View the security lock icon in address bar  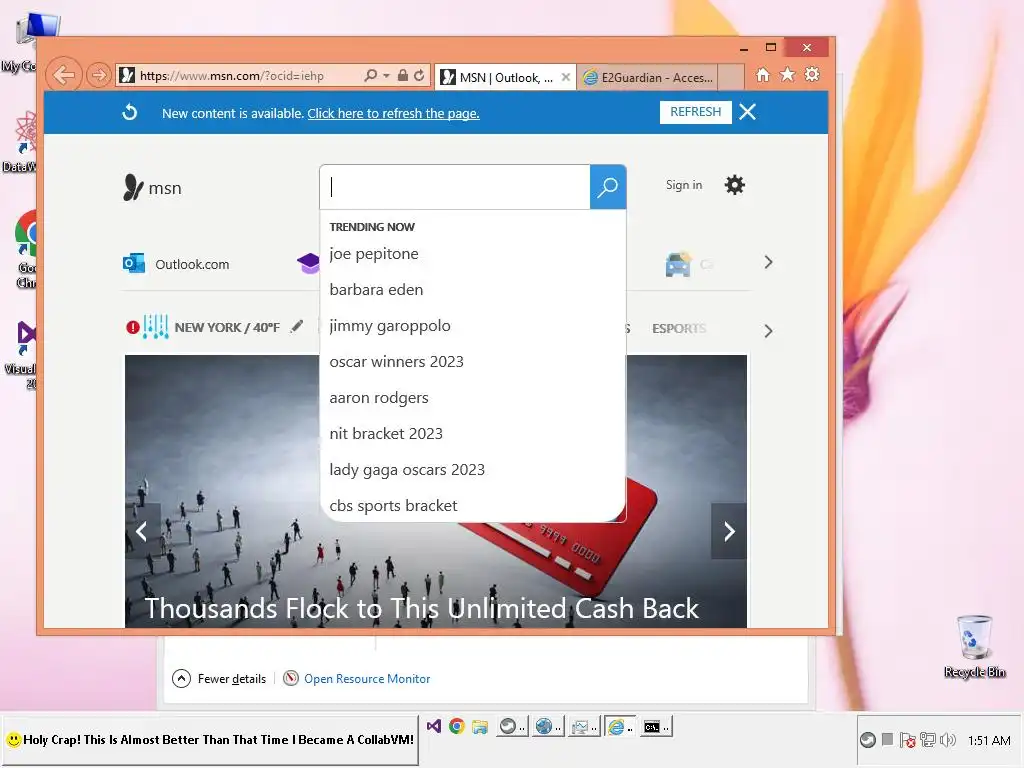point(403,76)
